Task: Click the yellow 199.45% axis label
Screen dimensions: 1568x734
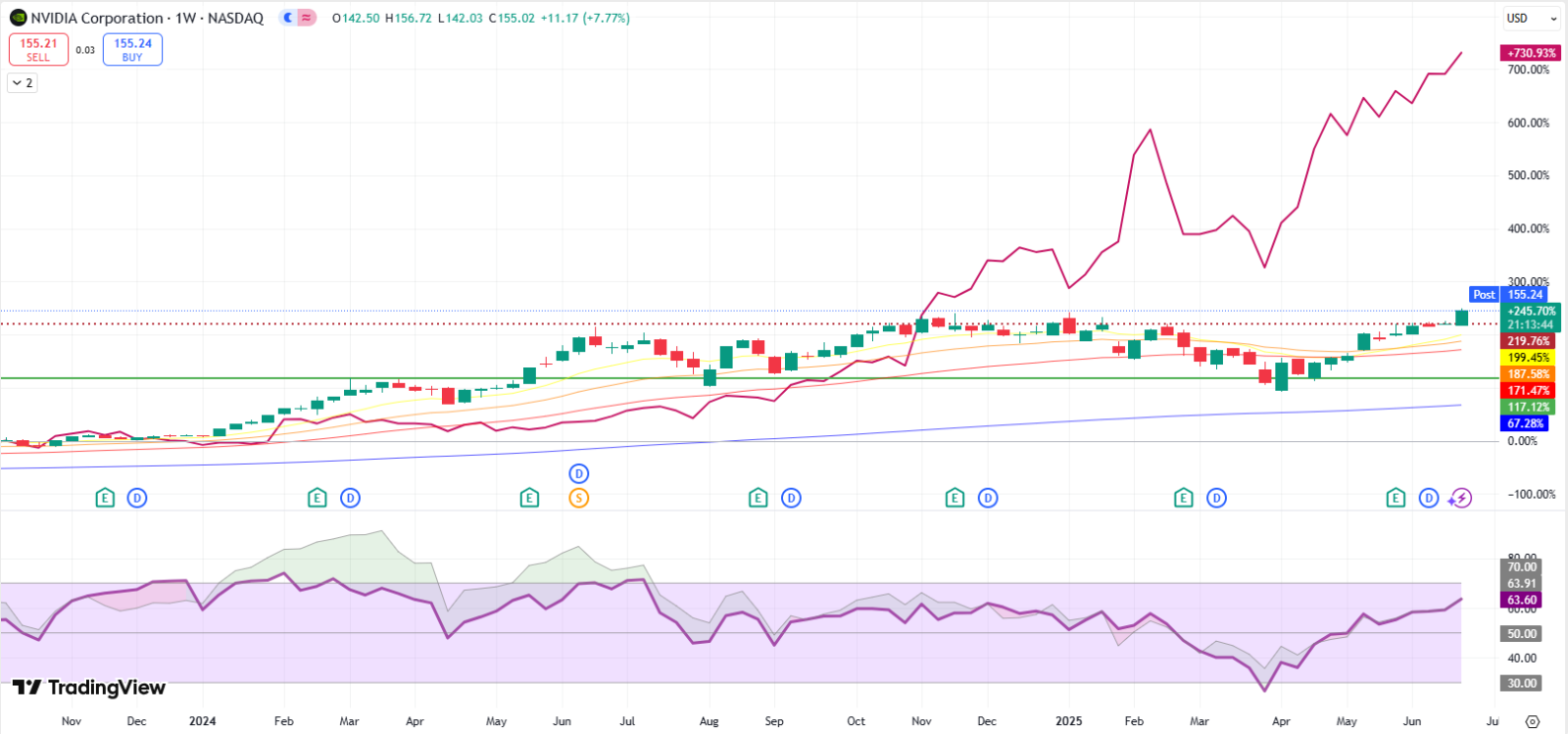Action: pos(1528,358)
